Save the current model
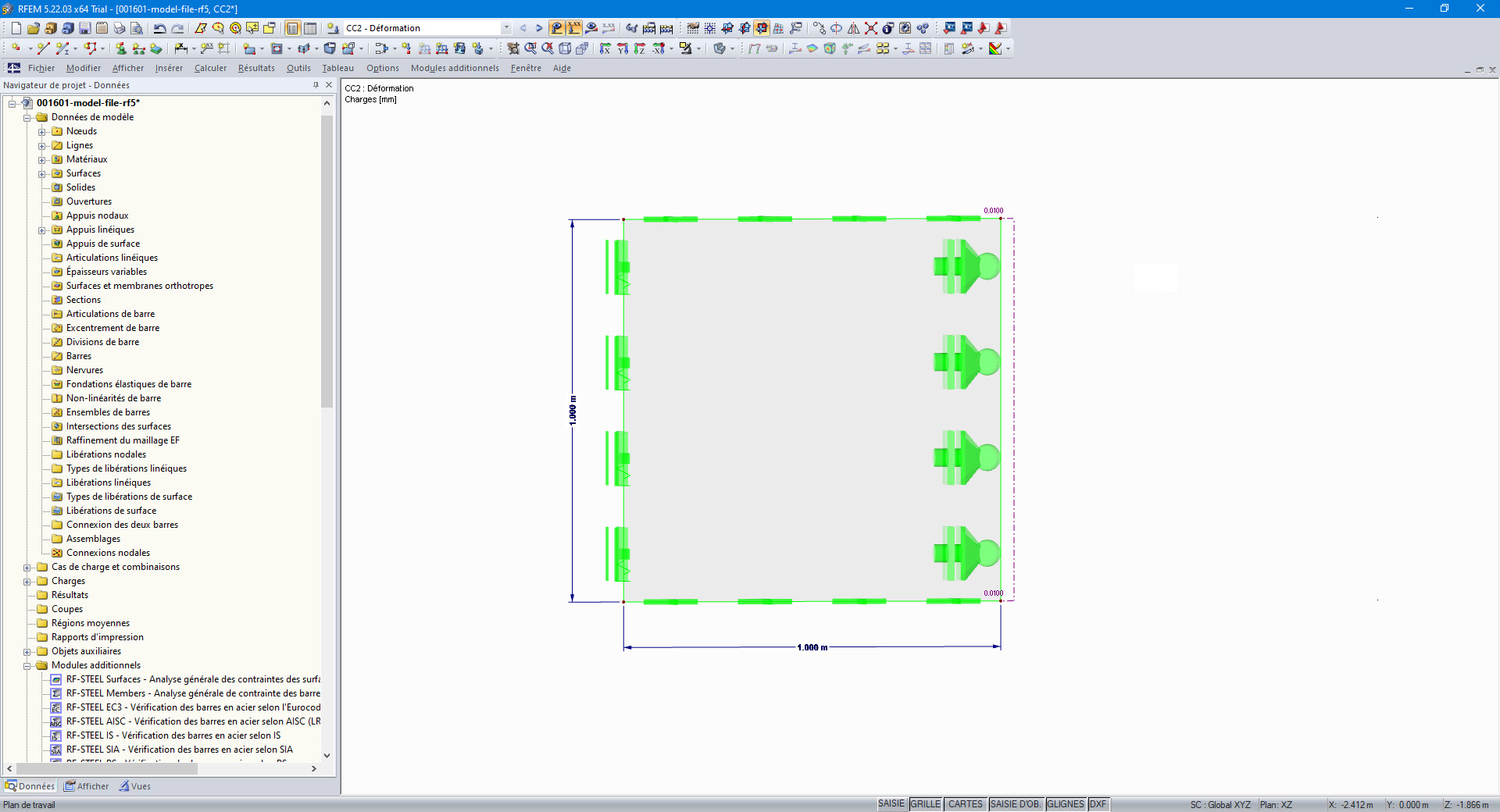This screenshot has width=1500, height=812. (x=84, y=28)
